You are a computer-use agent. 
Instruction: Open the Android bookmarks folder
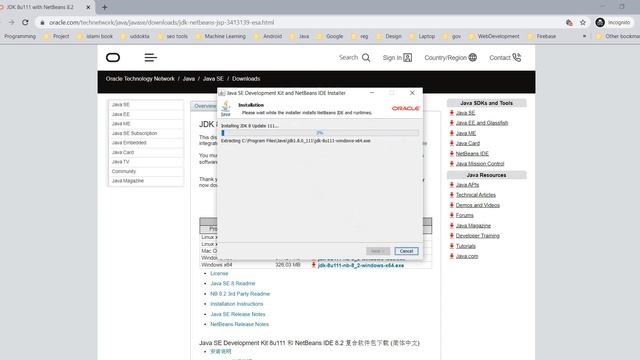tap(268, 36)
